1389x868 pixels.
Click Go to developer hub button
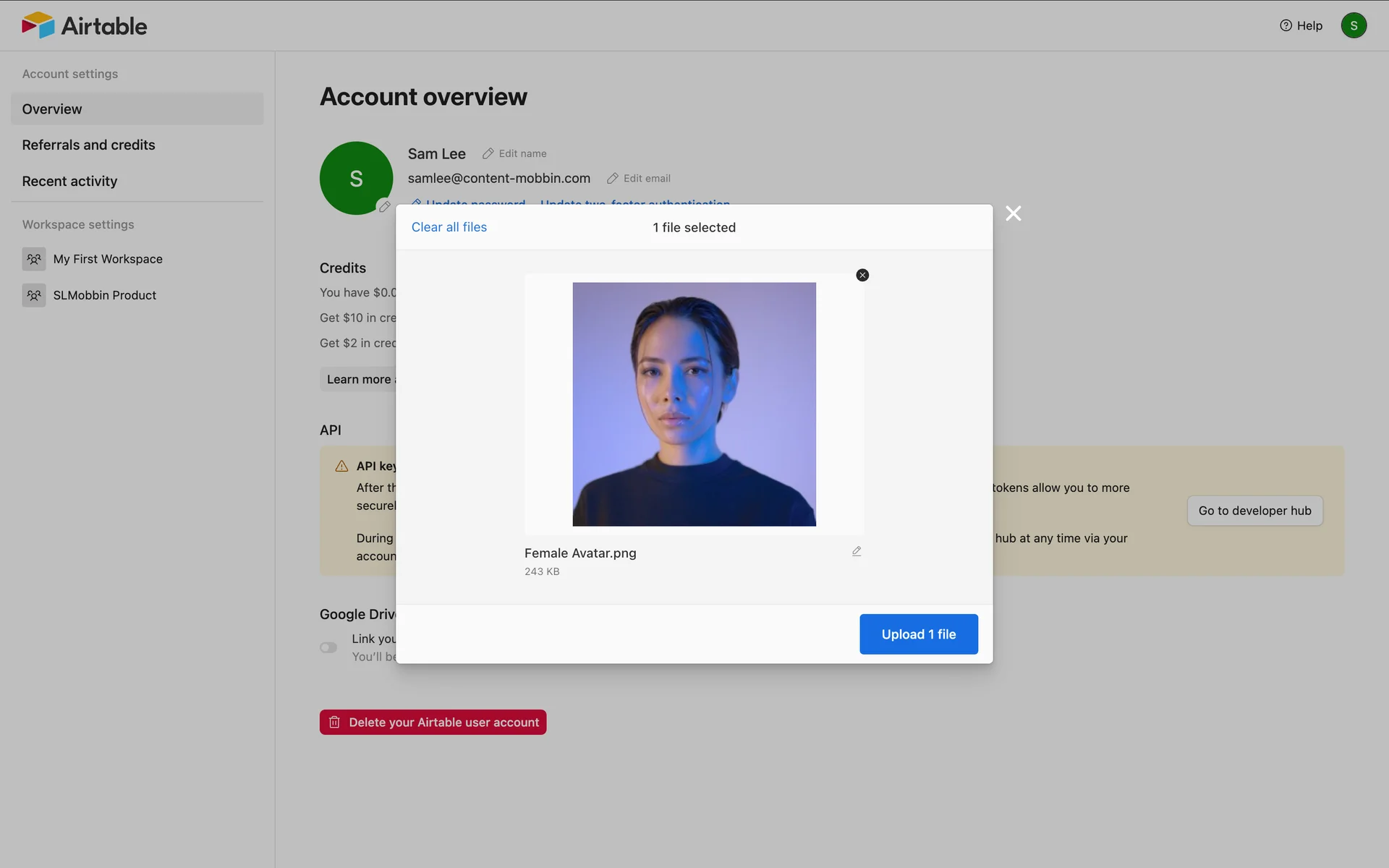1254,511
